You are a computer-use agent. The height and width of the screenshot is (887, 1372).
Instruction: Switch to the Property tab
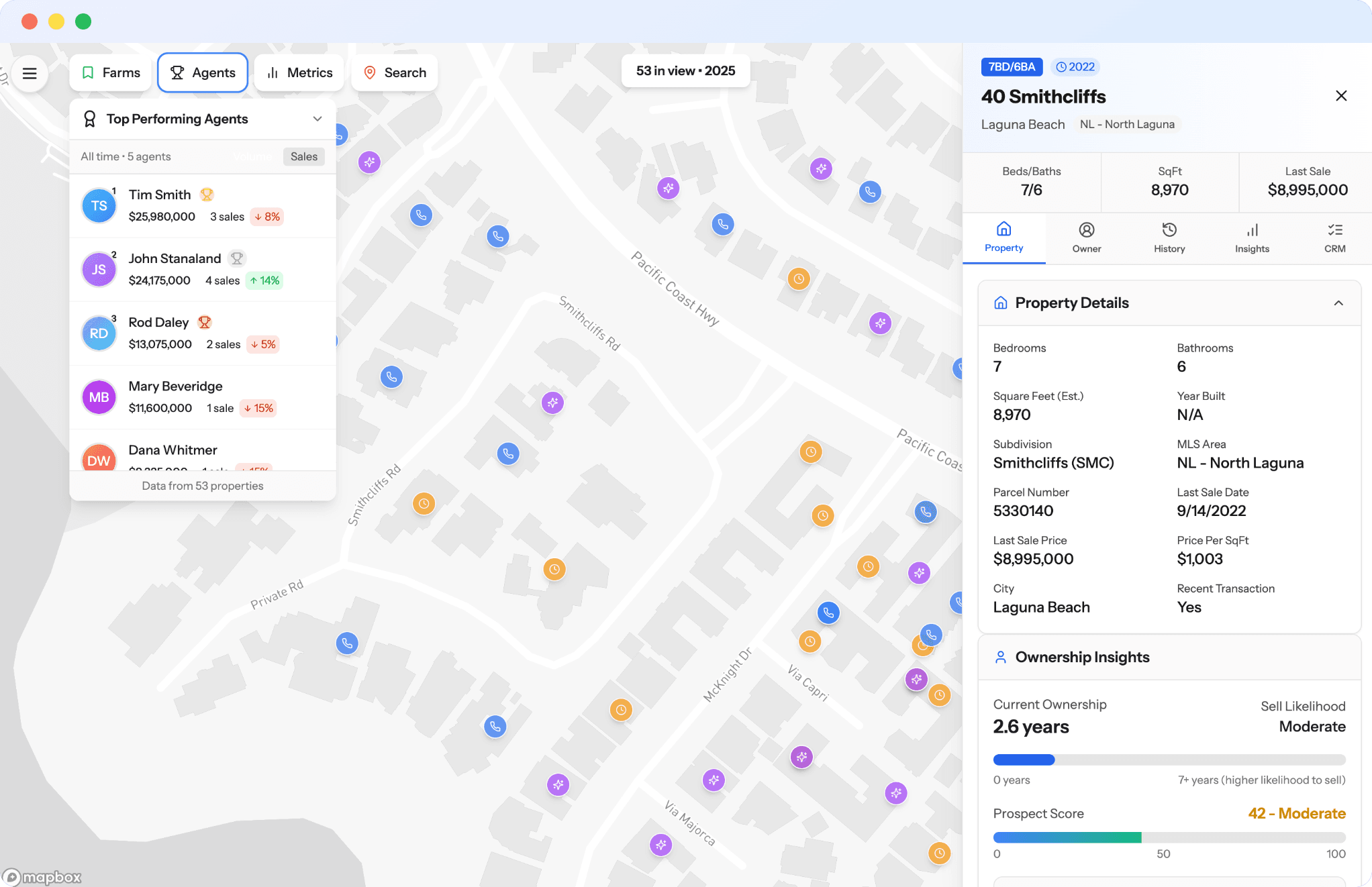[1003, 238]
